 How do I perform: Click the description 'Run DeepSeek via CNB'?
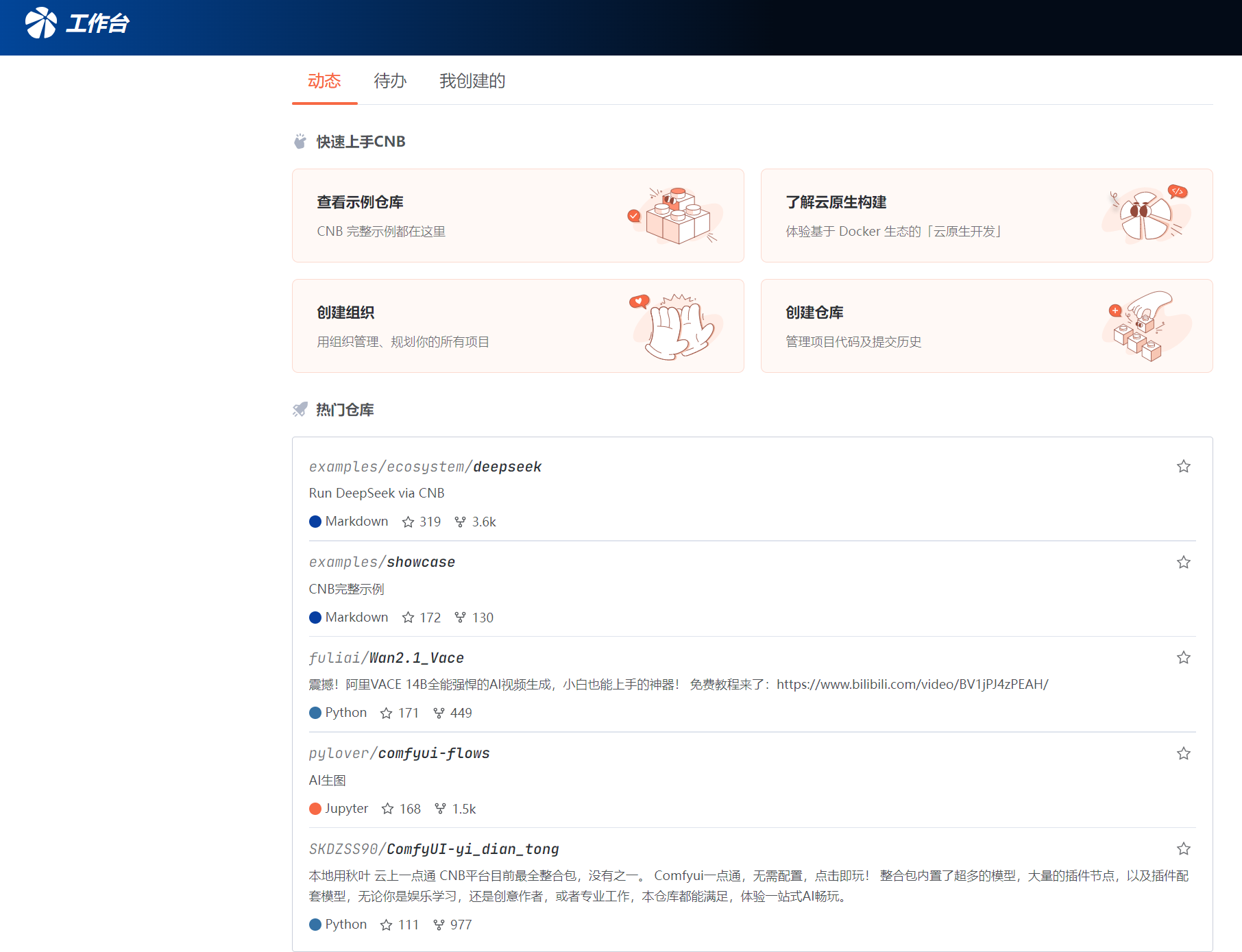[x=376, y=493]
